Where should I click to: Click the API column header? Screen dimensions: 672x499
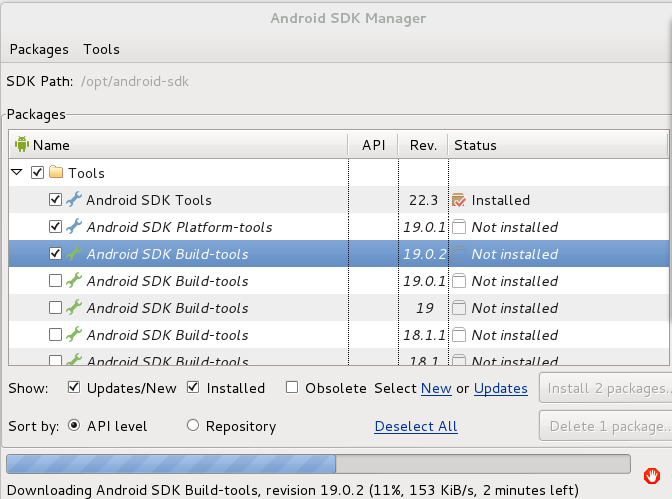pos(373,145)
